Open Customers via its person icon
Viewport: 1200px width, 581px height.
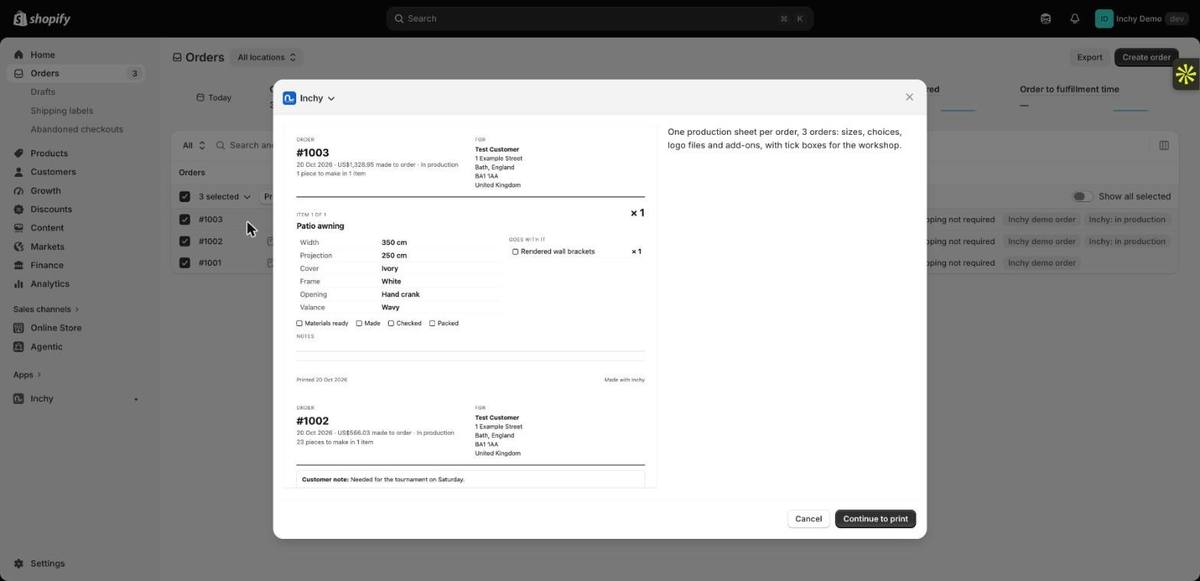tap(18, 172)
